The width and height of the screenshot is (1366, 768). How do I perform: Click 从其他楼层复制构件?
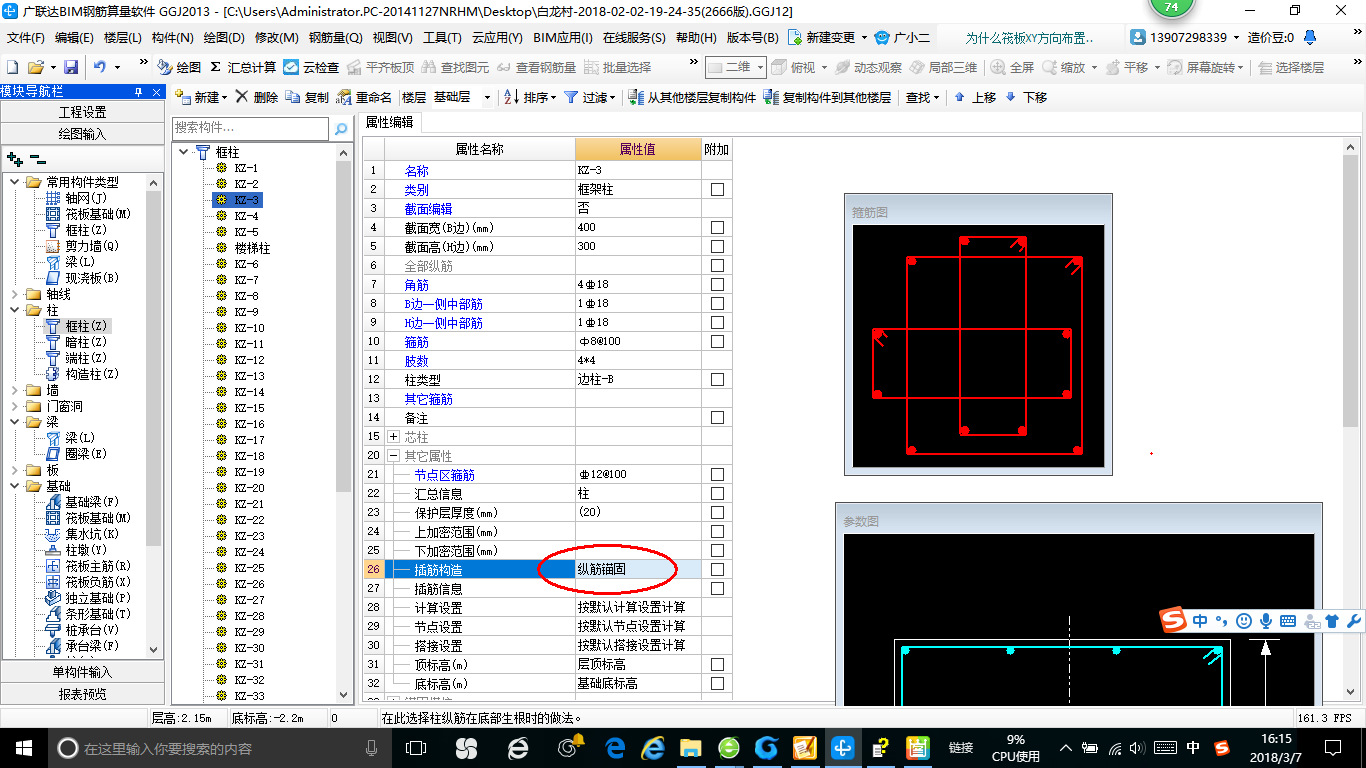tap(692, 97)
